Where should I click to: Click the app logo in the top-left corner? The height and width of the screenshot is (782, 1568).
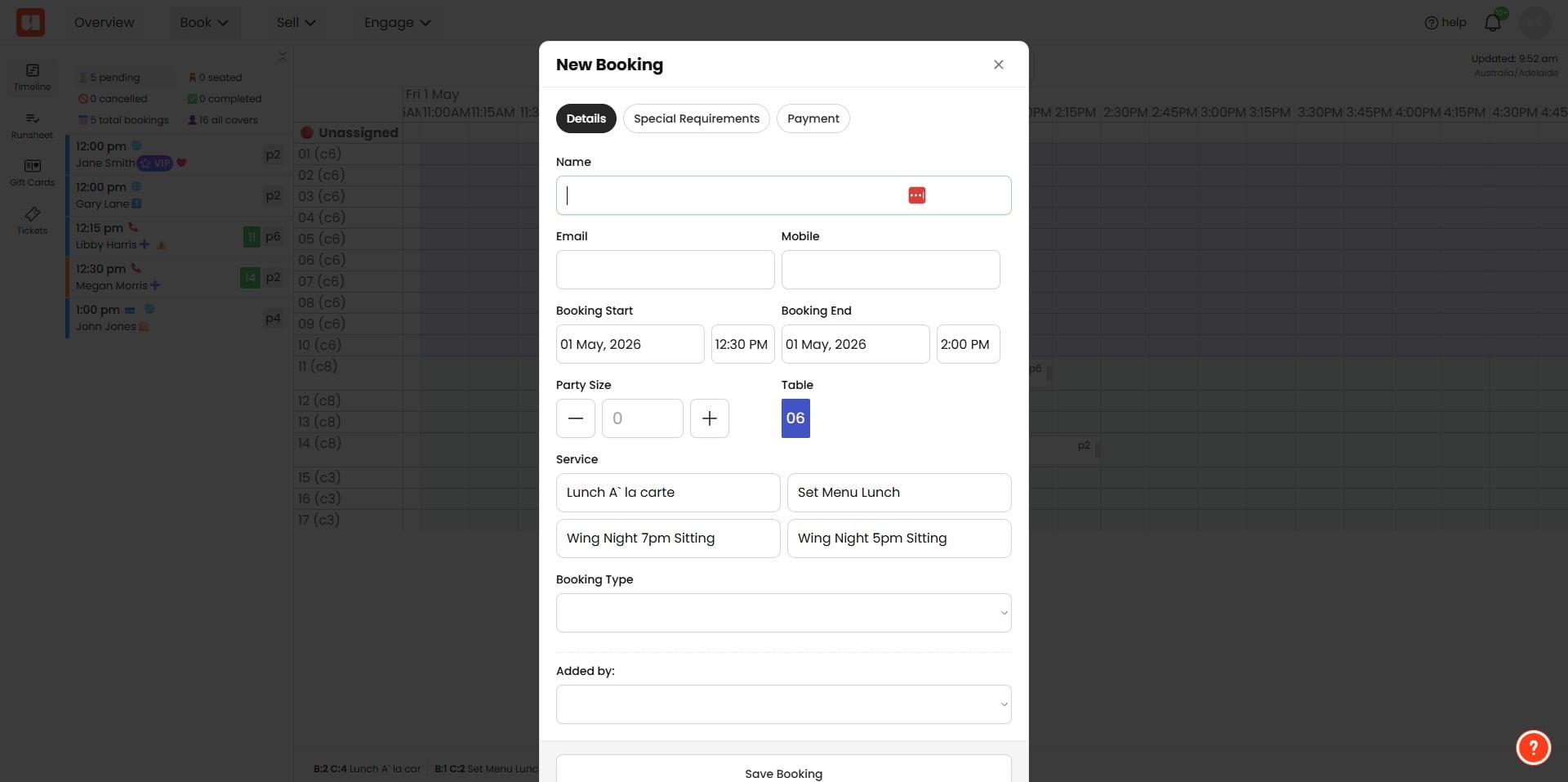[x=30, y=22]
